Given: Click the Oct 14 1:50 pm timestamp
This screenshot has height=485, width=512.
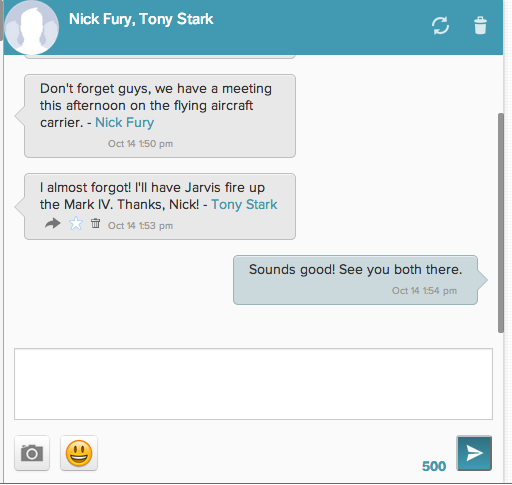Looking at the screenshot, I should point(140,144).
